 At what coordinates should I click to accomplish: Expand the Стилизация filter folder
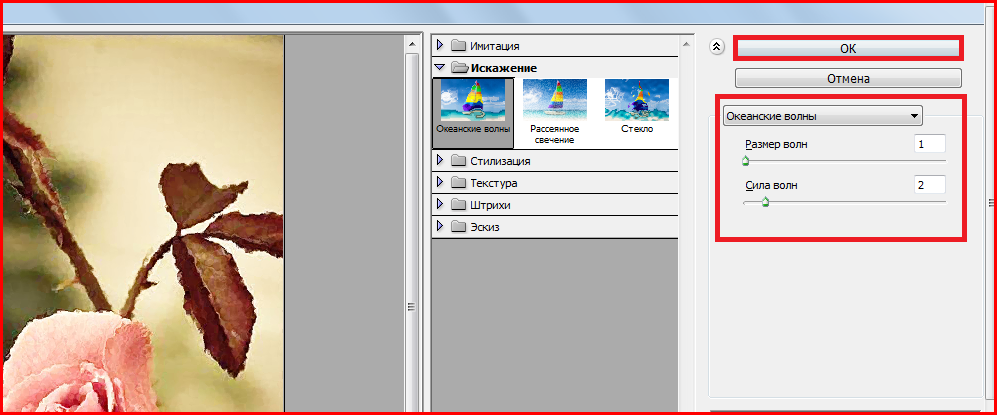coord(439,160)
